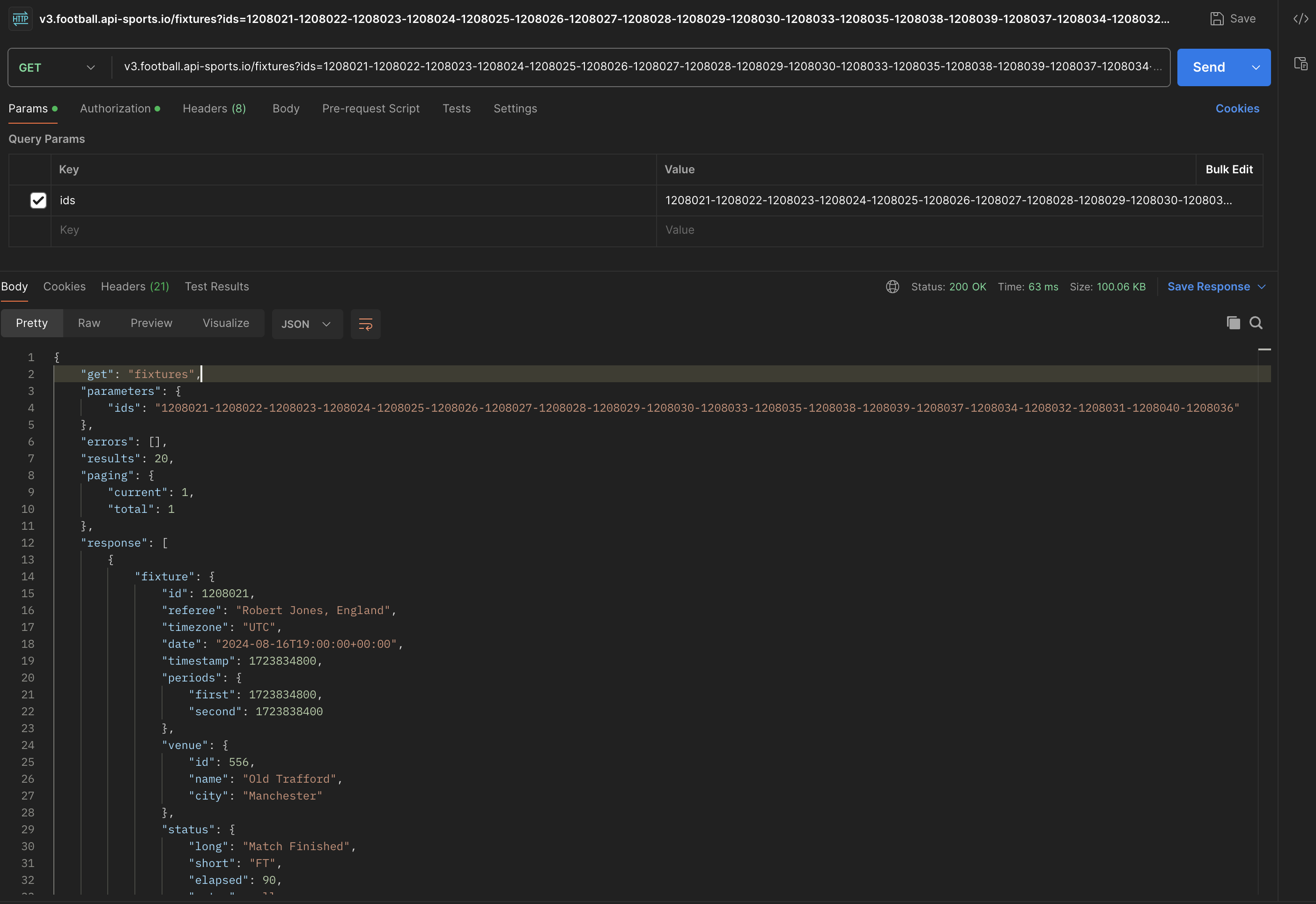View the response Headers (21) tab
Screen dimensions: 1316x904
pyautogui.click(x=135, y=287)
